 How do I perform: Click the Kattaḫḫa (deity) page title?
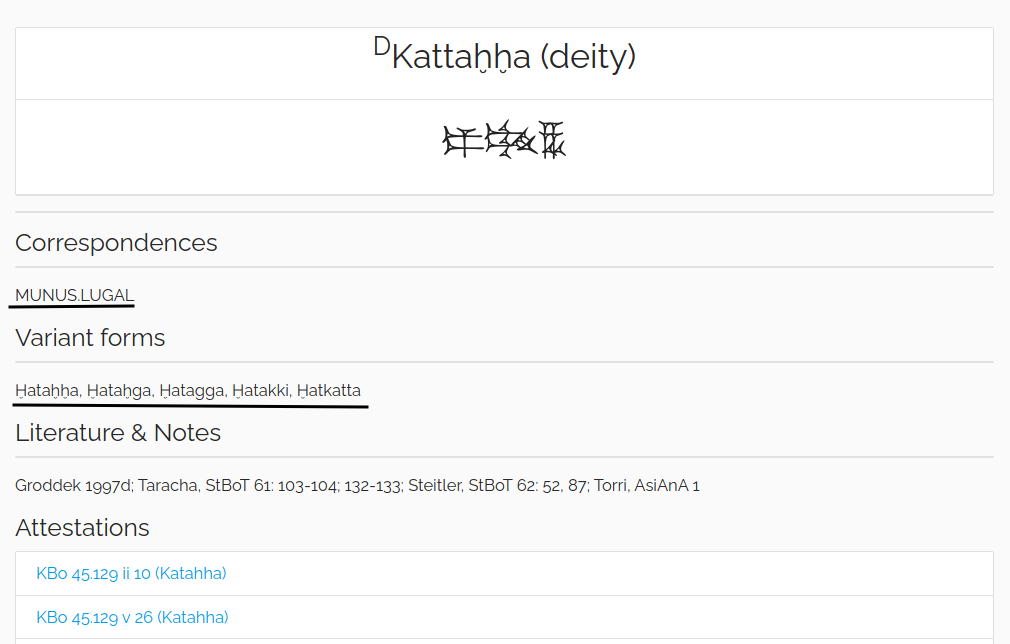[x=504, y=57]
